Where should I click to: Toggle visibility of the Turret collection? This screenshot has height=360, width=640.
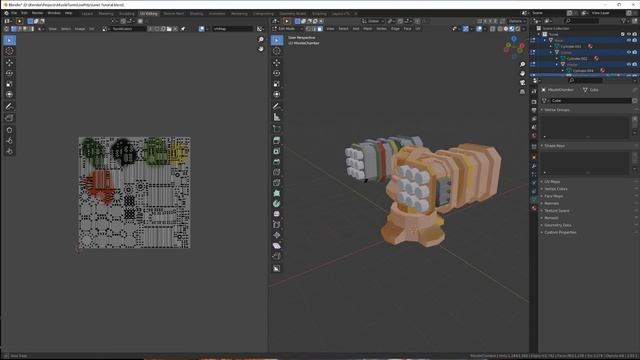tap(629, 34)
